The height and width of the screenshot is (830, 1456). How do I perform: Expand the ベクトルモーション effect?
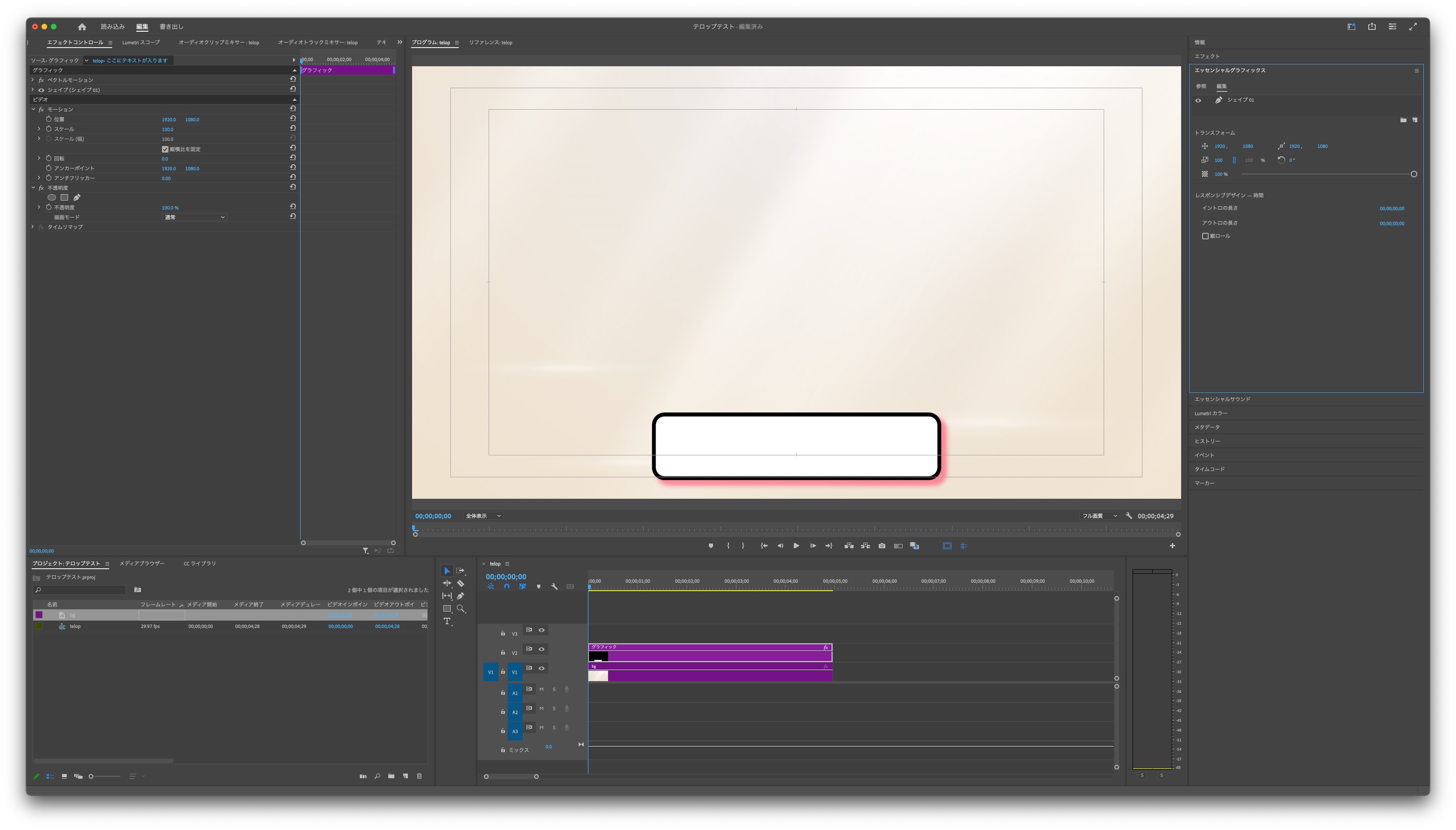33,80
